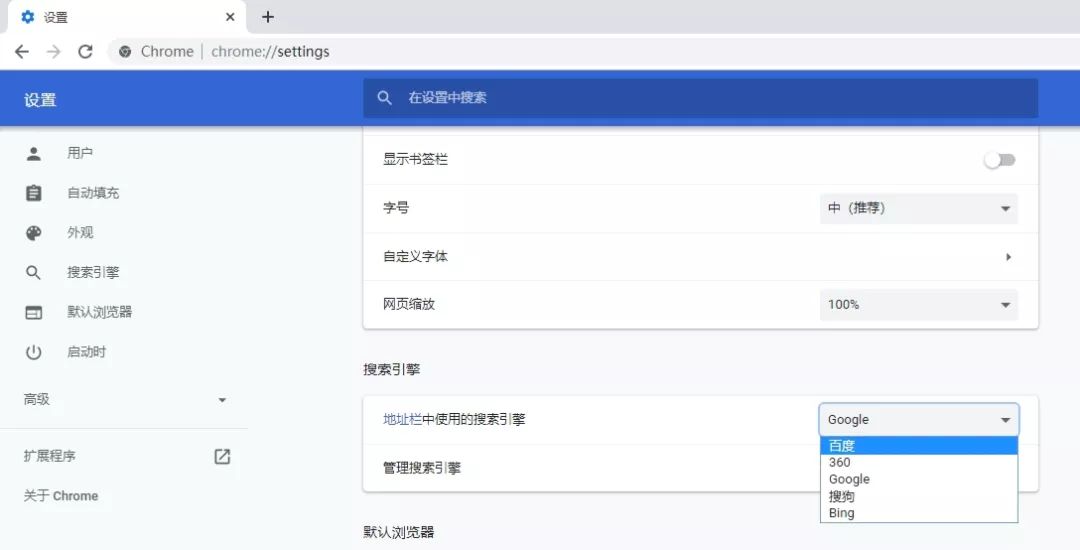Choose Bing from the search engine list
Viewport: 1080px width, 550px height.
(919, 513)
